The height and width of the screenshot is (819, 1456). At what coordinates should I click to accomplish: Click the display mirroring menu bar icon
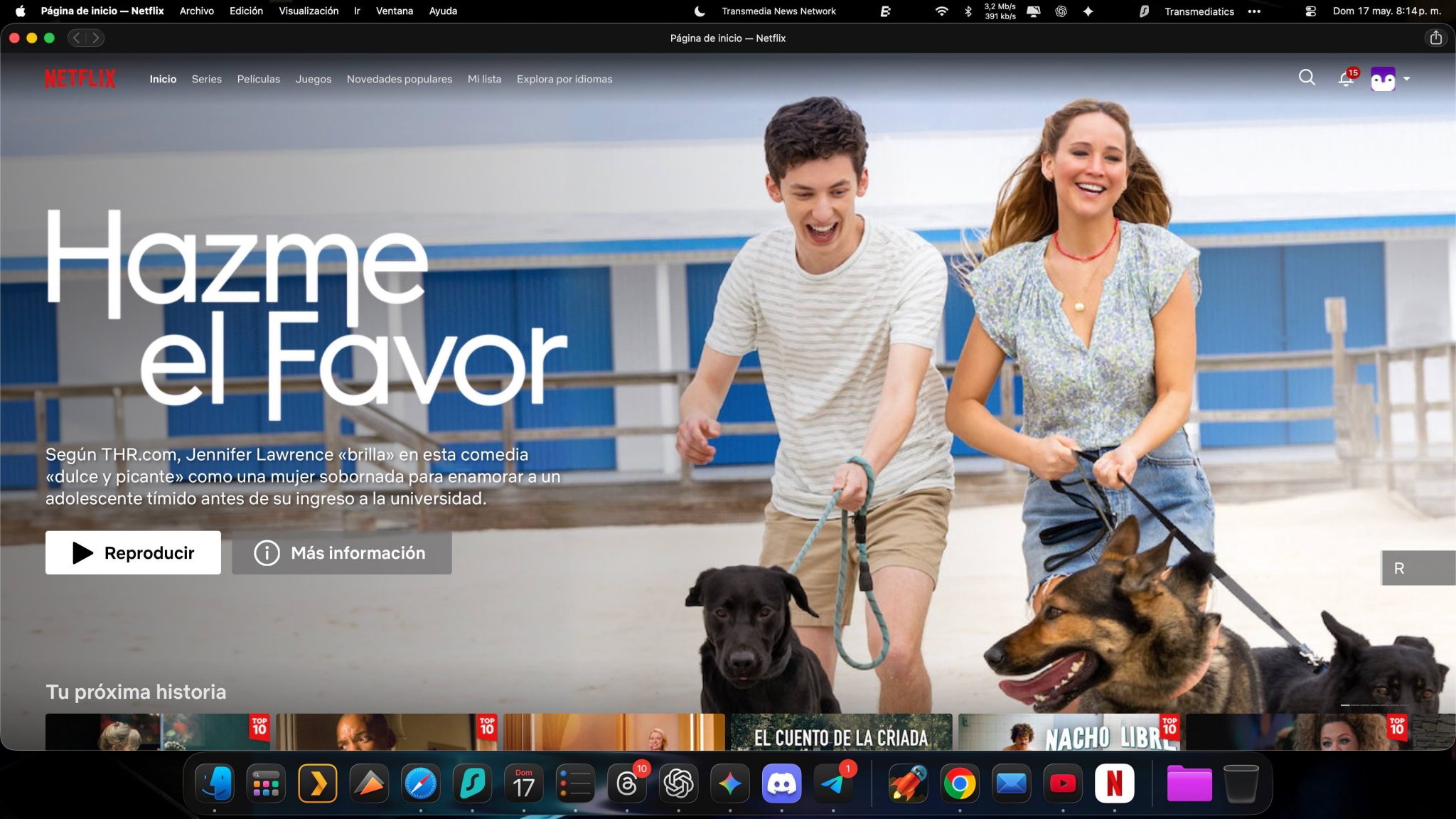pyautogui.click(x=1034, y=11)
